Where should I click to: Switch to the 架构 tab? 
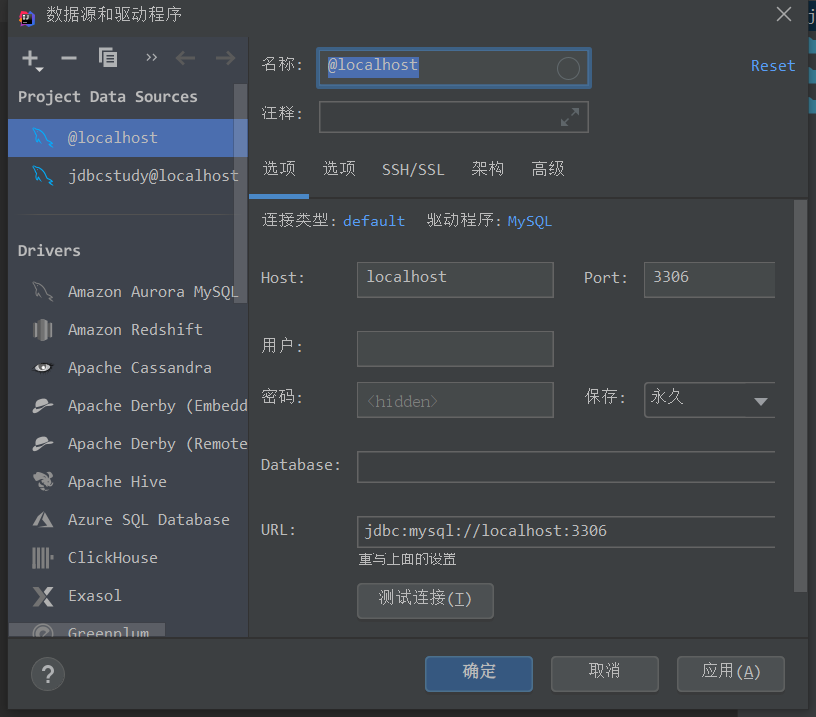pos(487,169)
